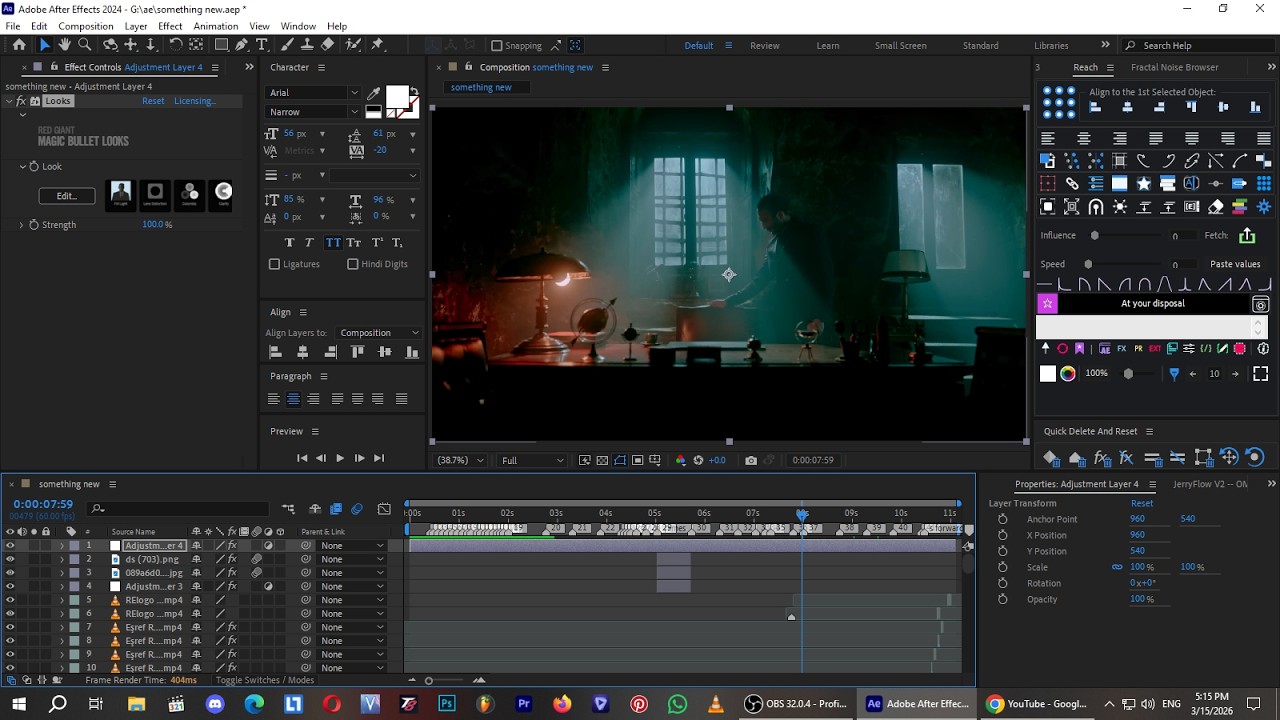Center-align text in Paragraph panel
Screen dimensions: 1280x720
pyautogui.click(x=293, y=399)
